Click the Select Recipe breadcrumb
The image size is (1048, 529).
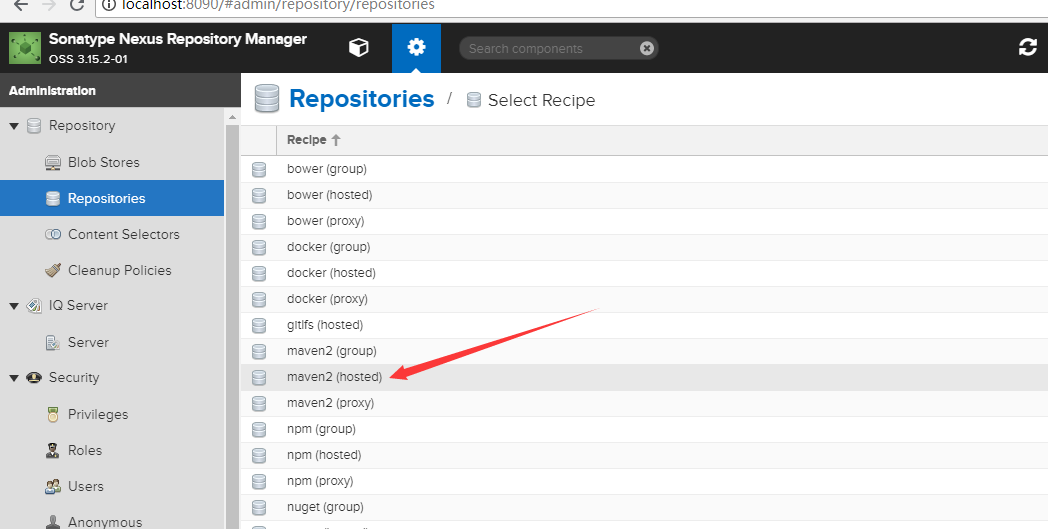click(x=541, y=100)
